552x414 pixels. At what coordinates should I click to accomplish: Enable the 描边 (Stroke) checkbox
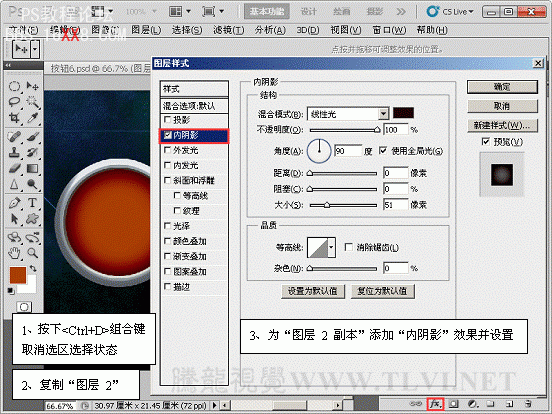pos(168,287)
